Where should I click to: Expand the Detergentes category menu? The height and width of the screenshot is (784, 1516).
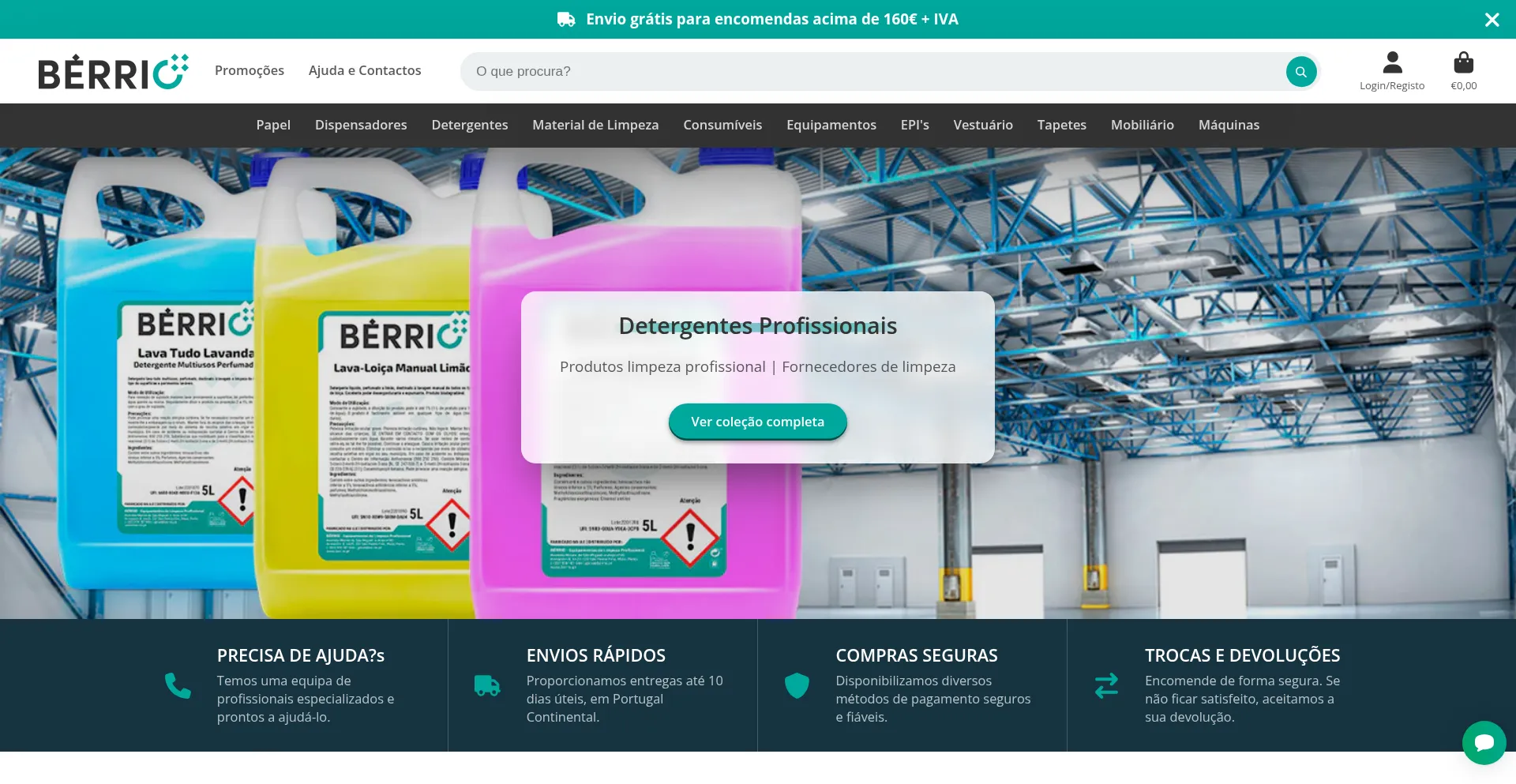point(470,125)
